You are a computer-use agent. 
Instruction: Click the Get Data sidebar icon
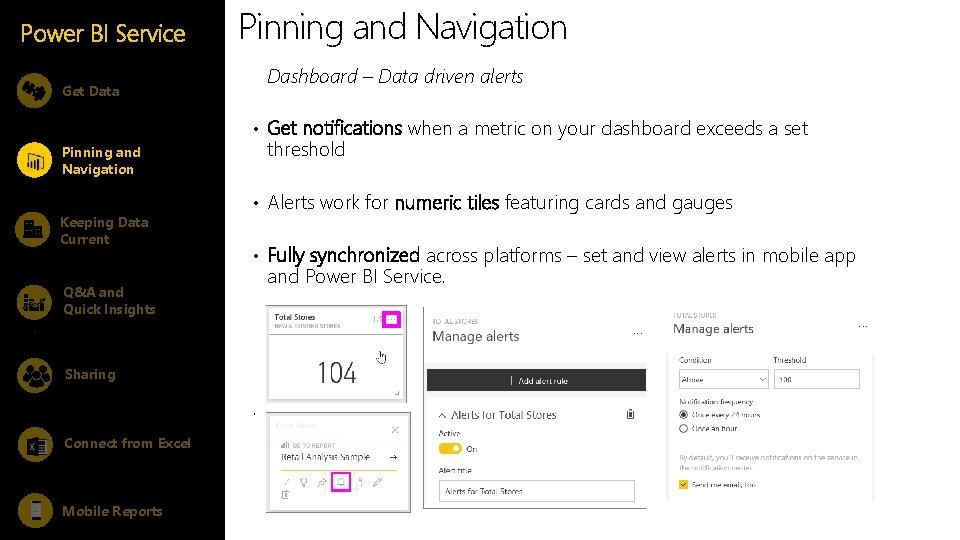pos(34,91)
